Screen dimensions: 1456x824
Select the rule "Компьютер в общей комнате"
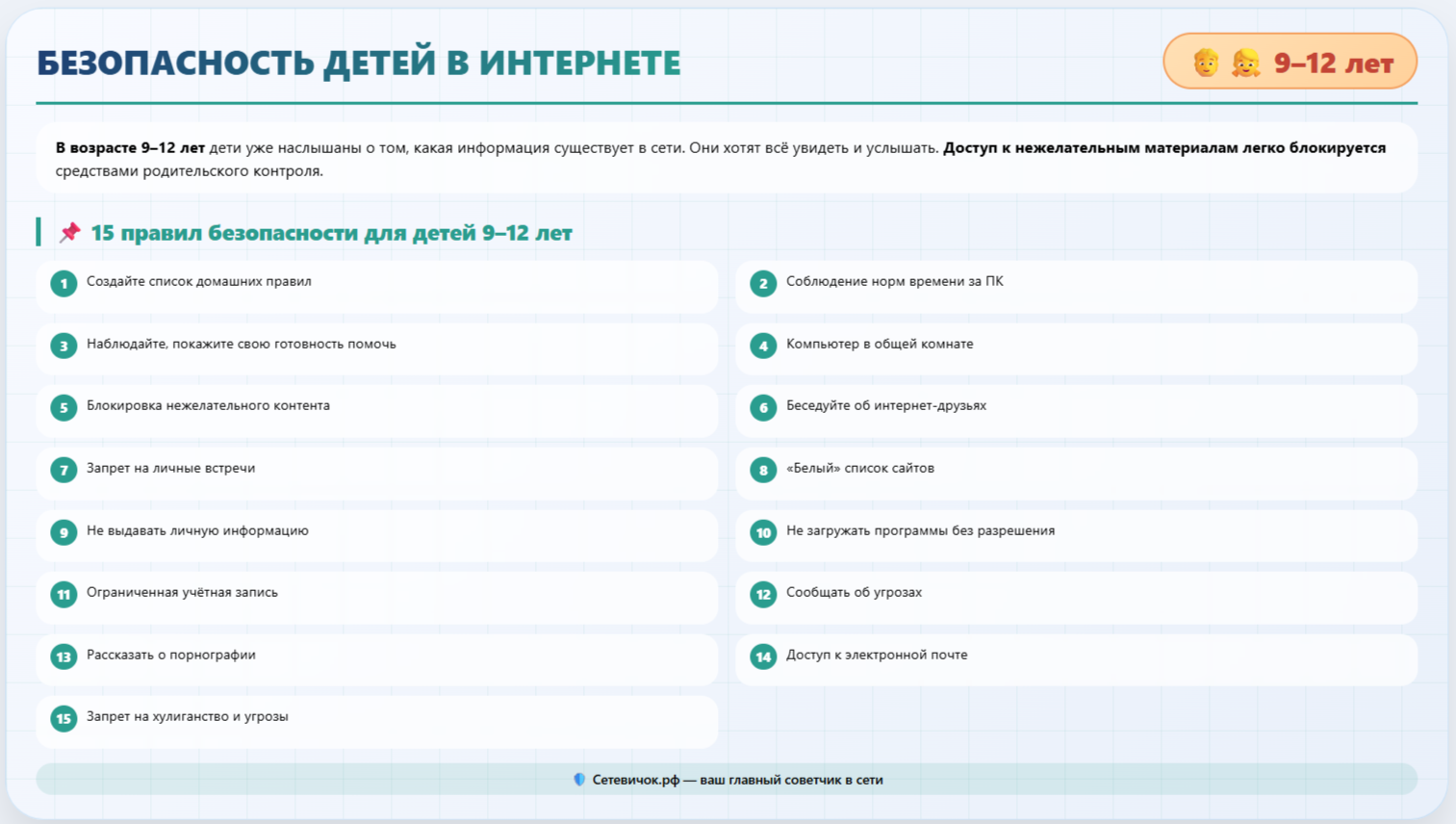click(x=1077, y=348)
